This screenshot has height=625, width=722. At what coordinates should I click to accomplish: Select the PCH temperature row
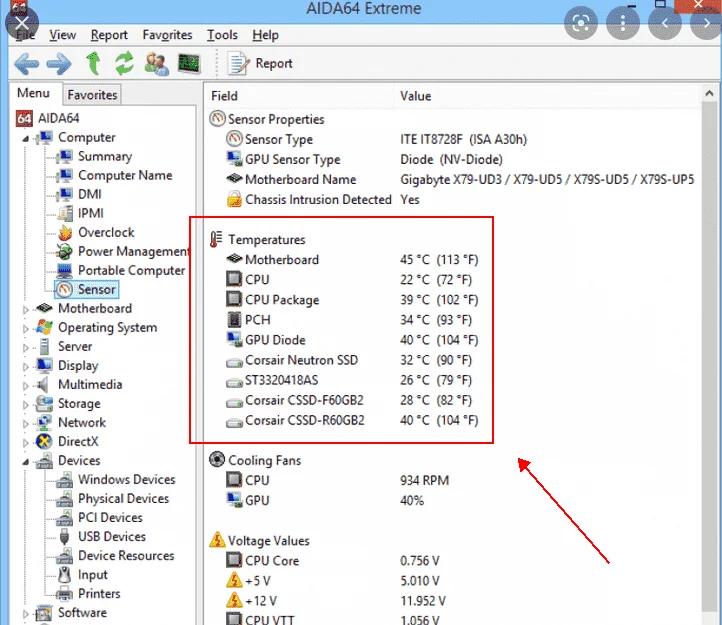tap(349, 320)
